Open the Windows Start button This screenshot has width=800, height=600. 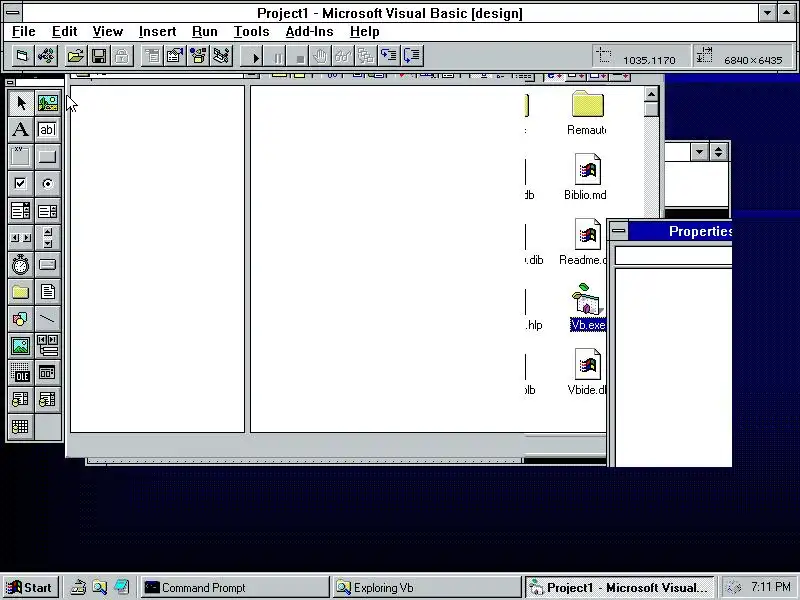[30, 588]
